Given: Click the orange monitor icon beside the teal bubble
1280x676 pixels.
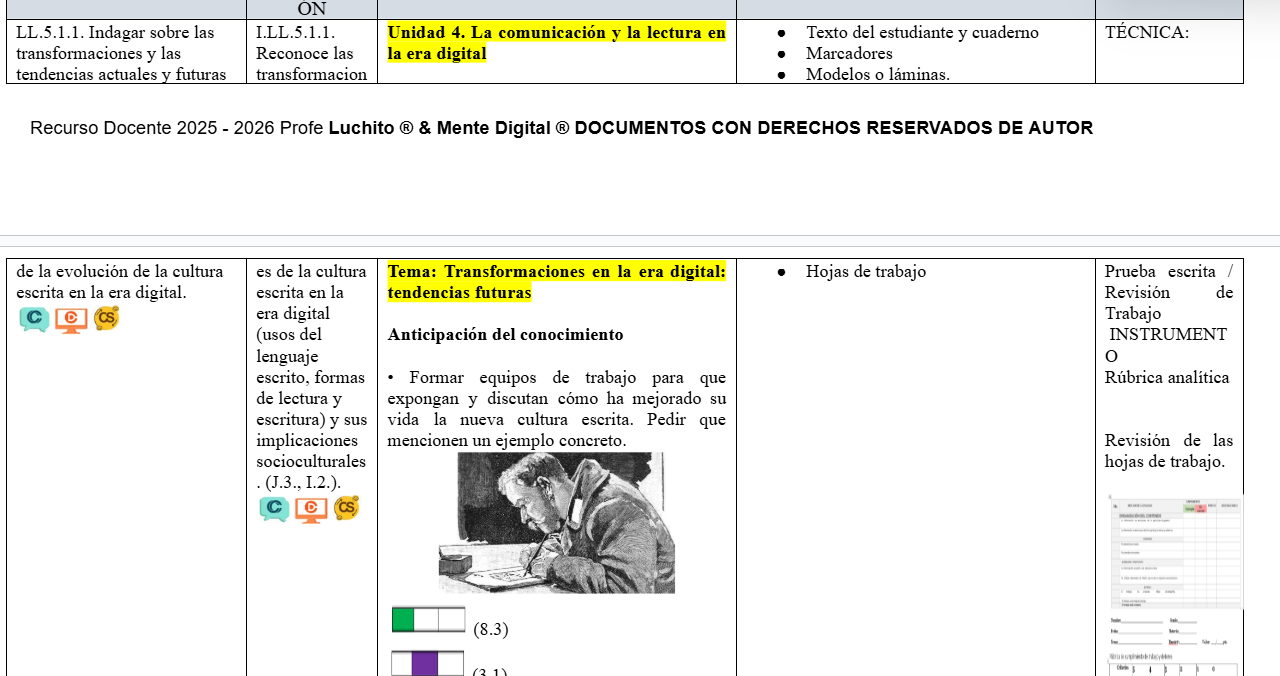Looking at the screenshot, I should click(70, 319).
